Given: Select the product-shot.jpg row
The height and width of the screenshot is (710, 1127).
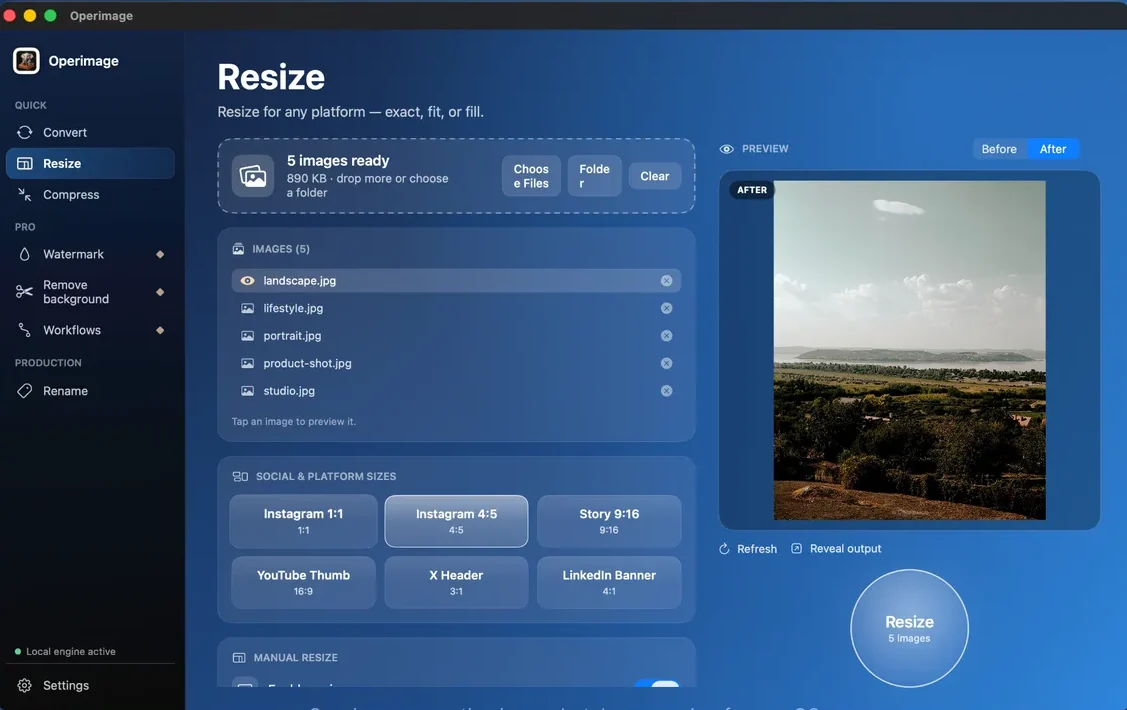Looking at the screenshot, I should 456,364.
